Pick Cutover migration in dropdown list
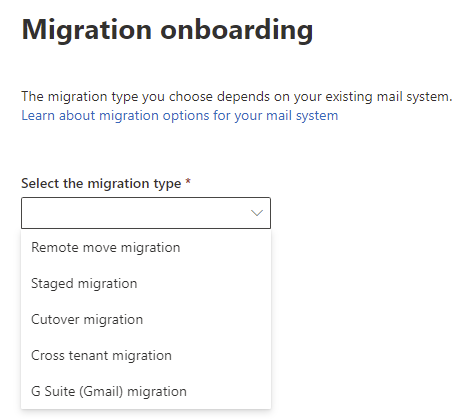461x419 pixels. click(x=146, y=320)
